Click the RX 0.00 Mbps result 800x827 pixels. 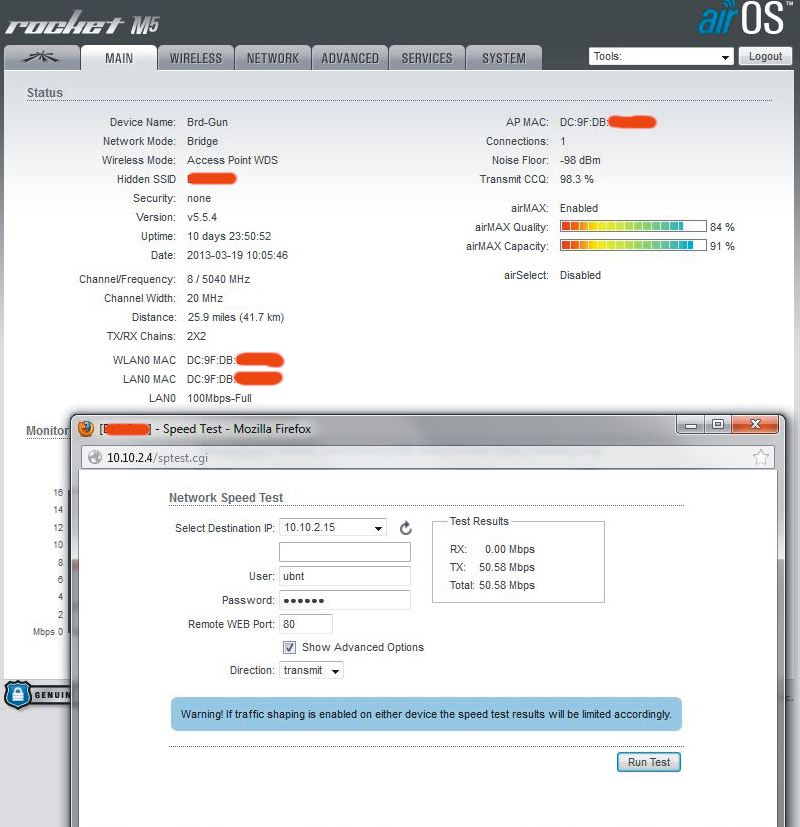509,549
